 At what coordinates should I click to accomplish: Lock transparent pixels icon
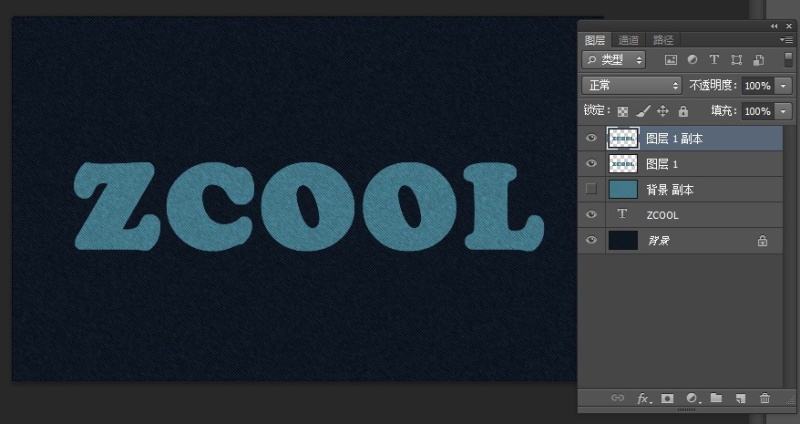[x=623, y=112]
